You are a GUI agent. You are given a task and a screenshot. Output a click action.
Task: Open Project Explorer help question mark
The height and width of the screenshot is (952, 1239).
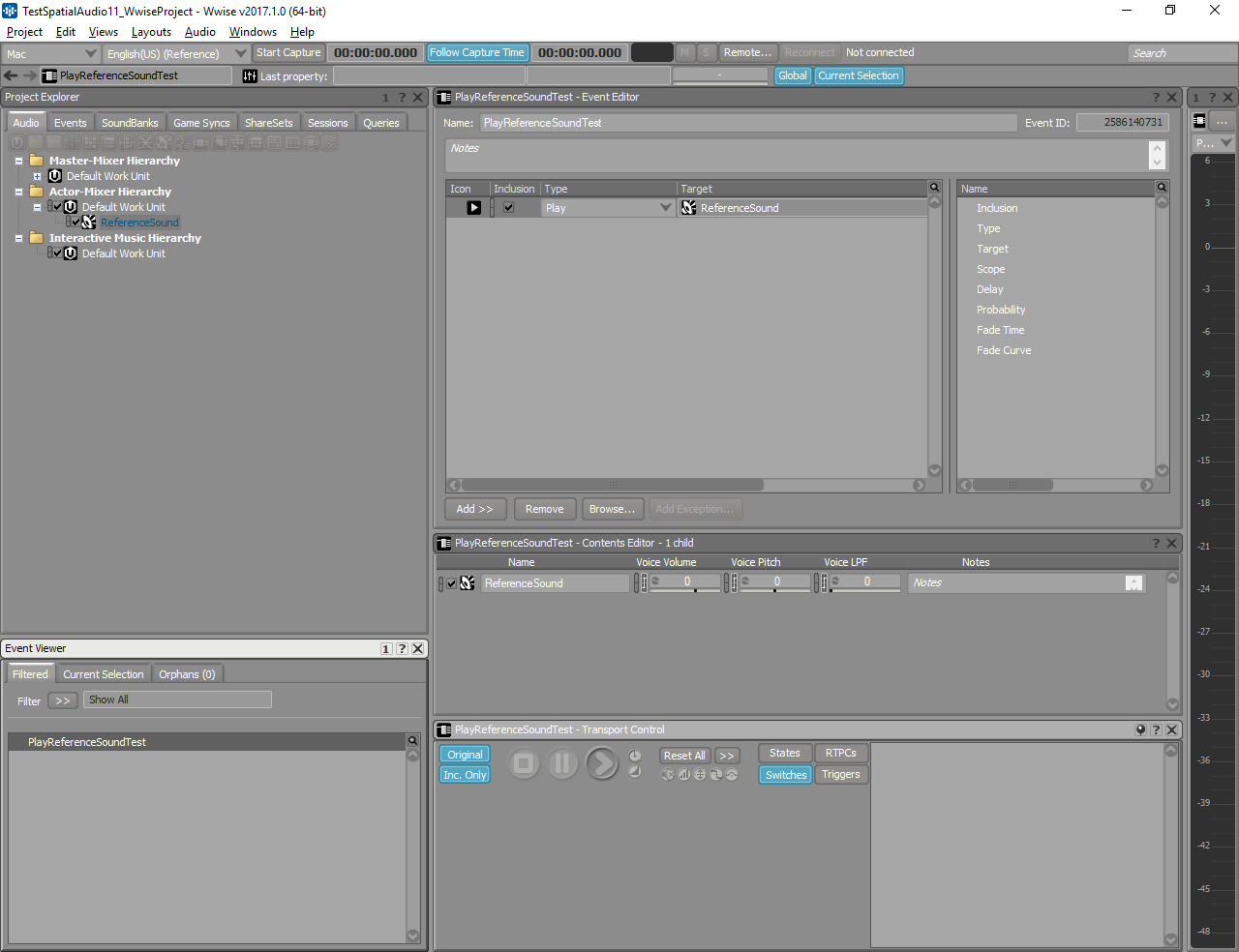(x=402, y=98)
